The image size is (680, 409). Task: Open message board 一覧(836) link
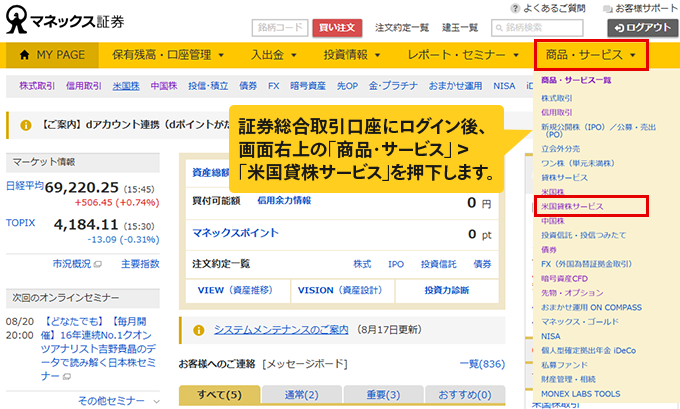(482, 364)
